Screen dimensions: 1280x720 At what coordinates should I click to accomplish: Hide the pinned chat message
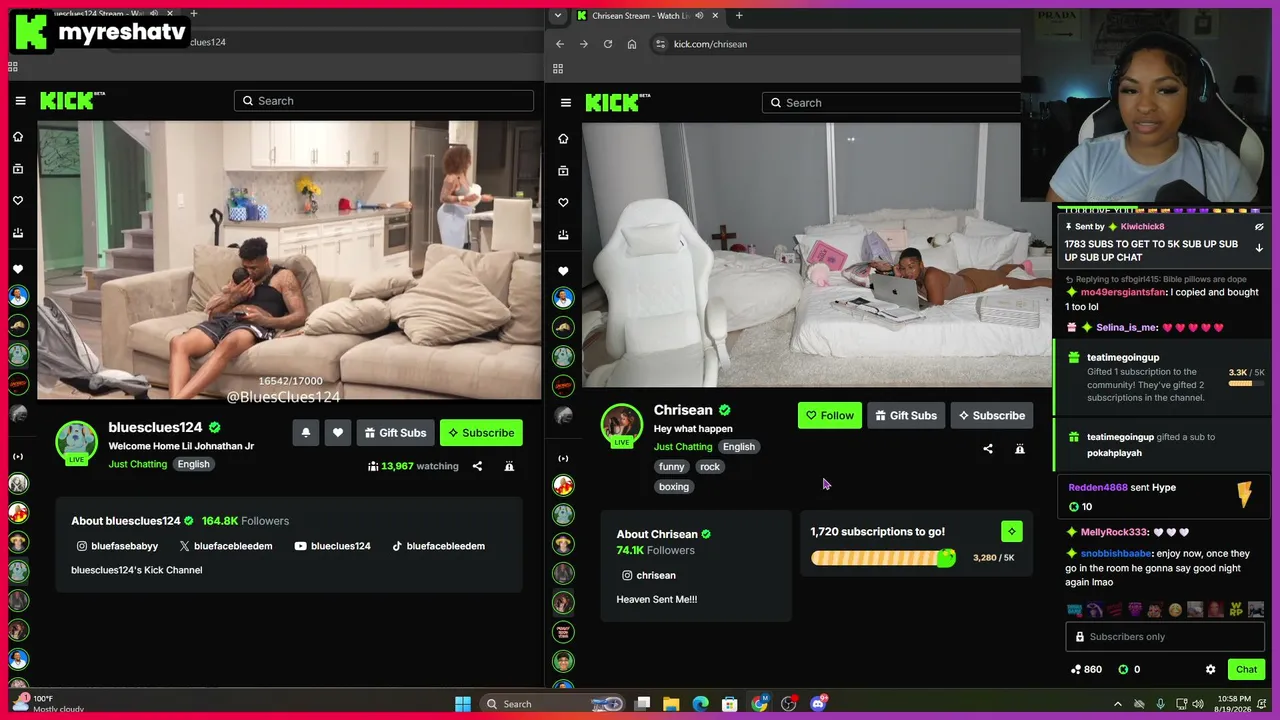pos(1259,227)
